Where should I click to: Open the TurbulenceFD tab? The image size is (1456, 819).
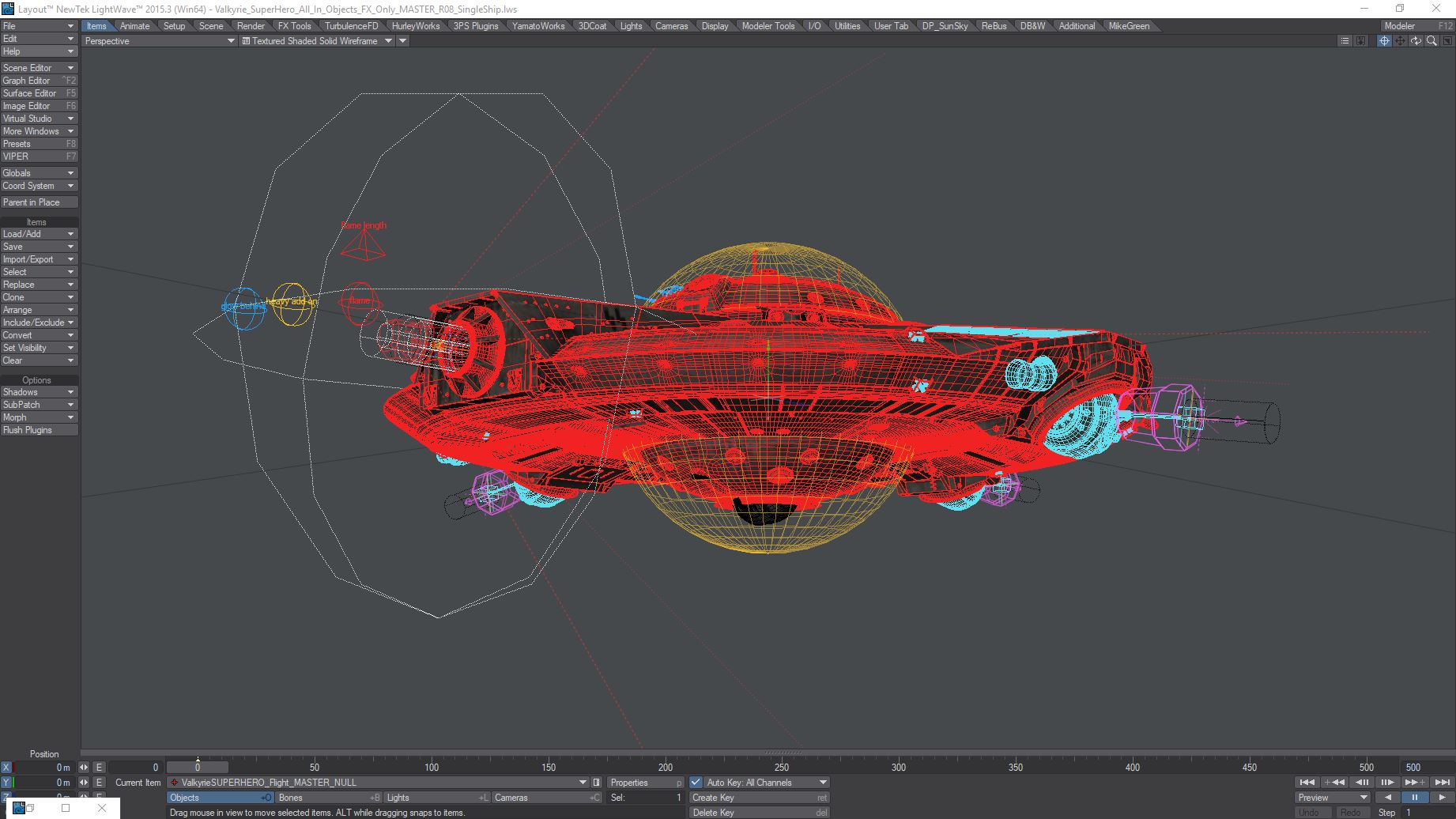[x=351, y=26]
